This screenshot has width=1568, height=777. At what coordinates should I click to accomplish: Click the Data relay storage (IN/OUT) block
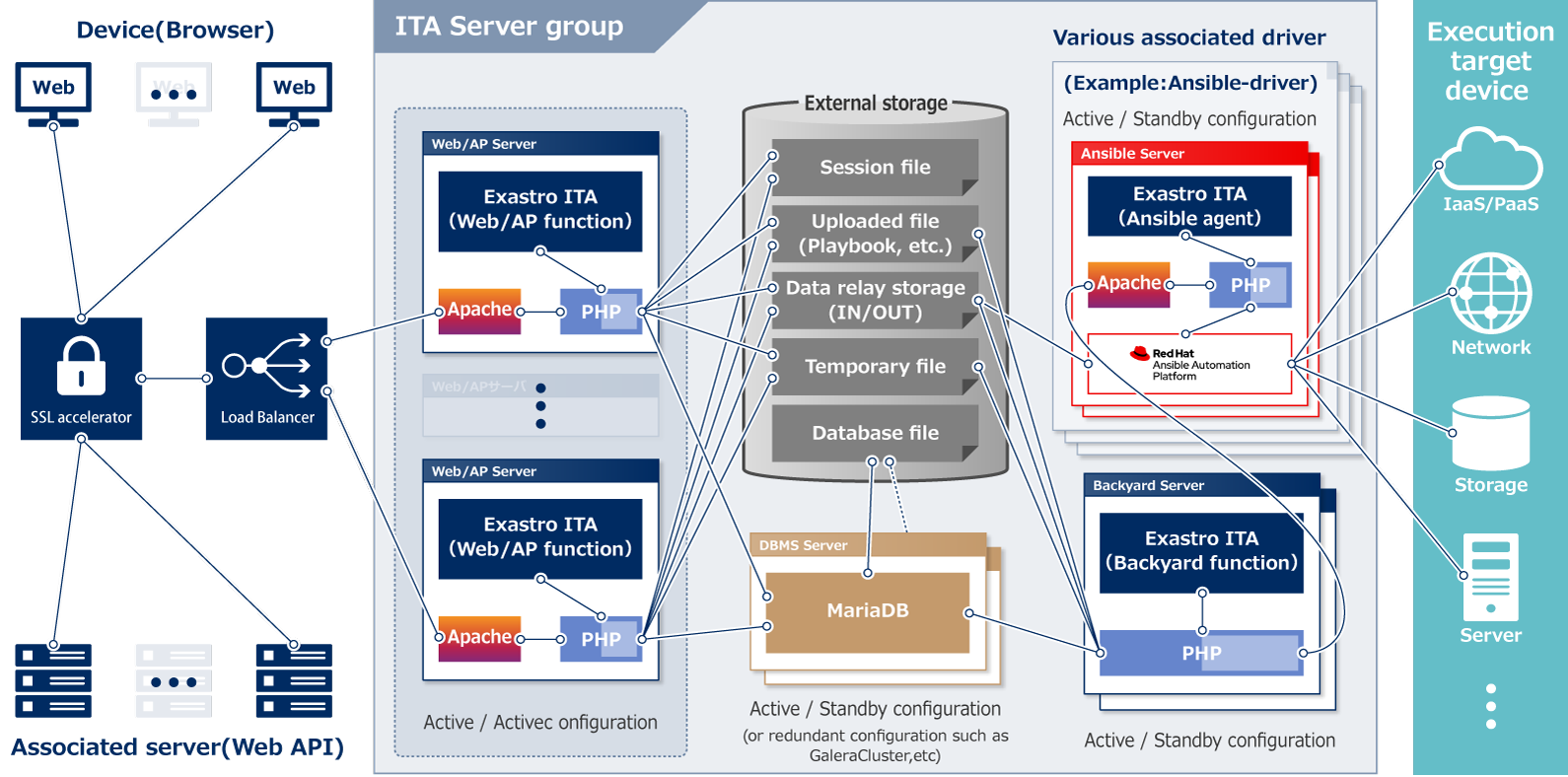[x=875, y=301]
